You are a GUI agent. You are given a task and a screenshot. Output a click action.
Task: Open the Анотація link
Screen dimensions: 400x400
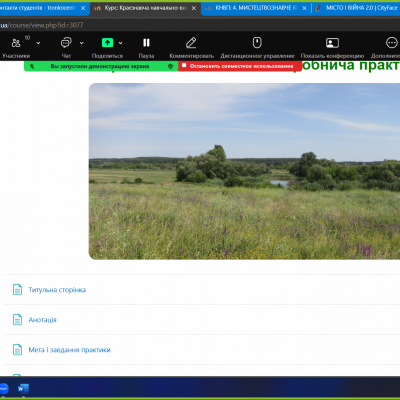pos(42,320)
